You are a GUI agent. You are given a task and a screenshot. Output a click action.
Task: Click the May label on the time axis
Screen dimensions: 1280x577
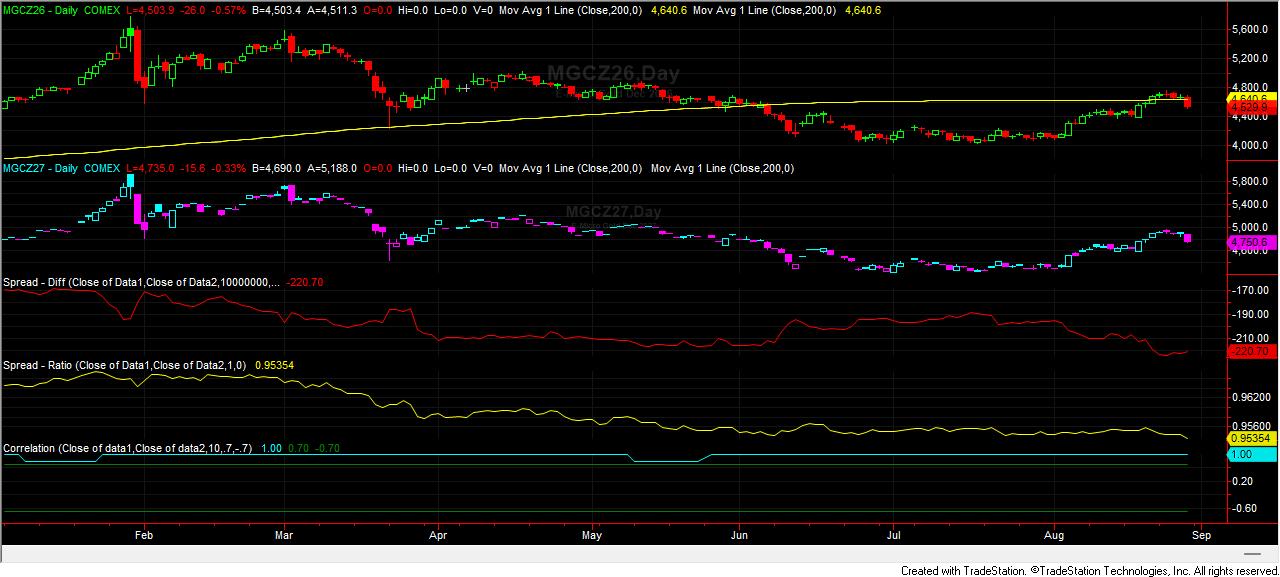click(591, 535)
